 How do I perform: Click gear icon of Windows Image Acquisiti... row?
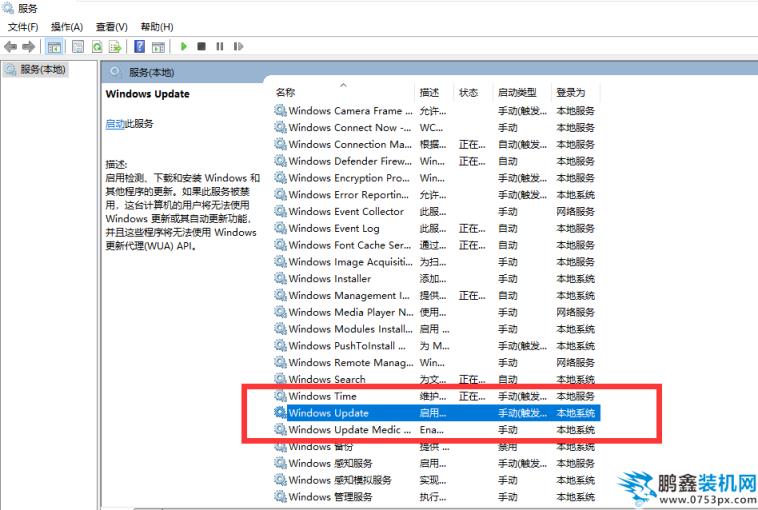pos(280,262)
